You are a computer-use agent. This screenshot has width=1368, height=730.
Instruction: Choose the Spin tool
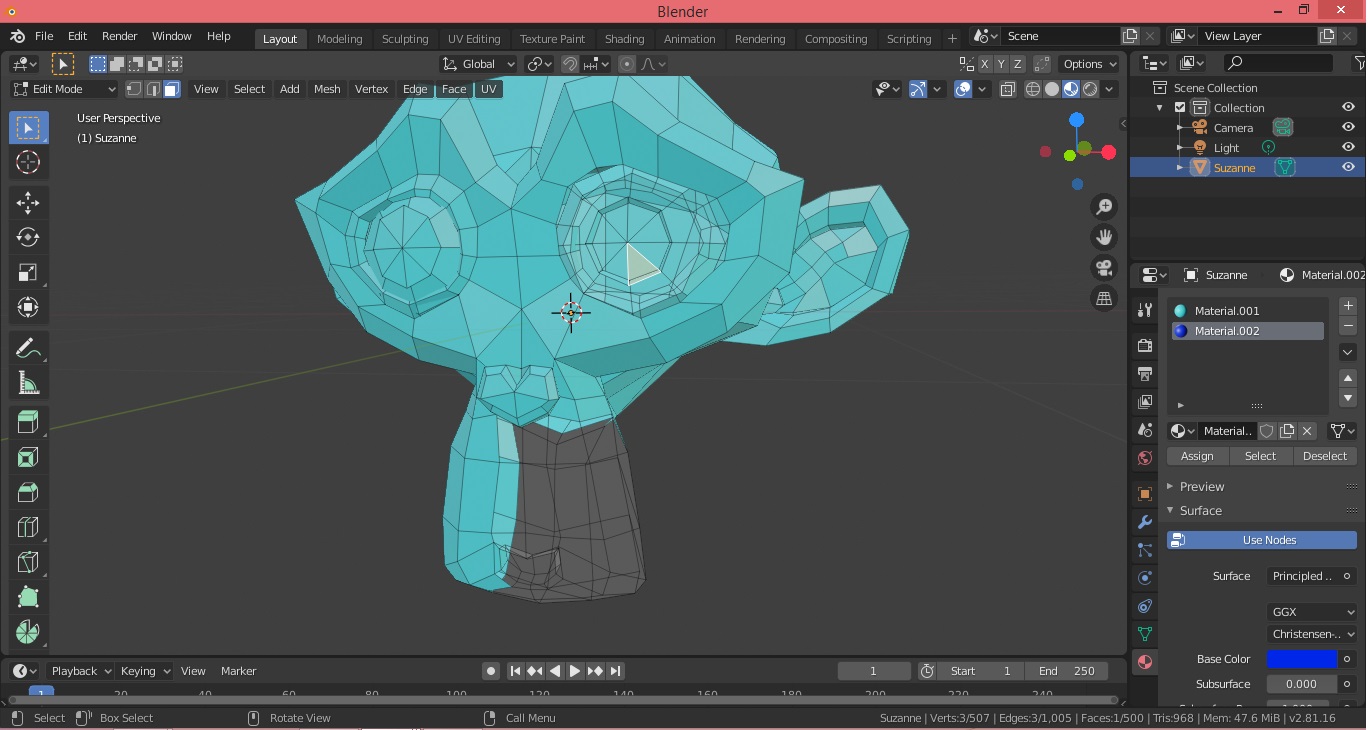pos(28,632)
